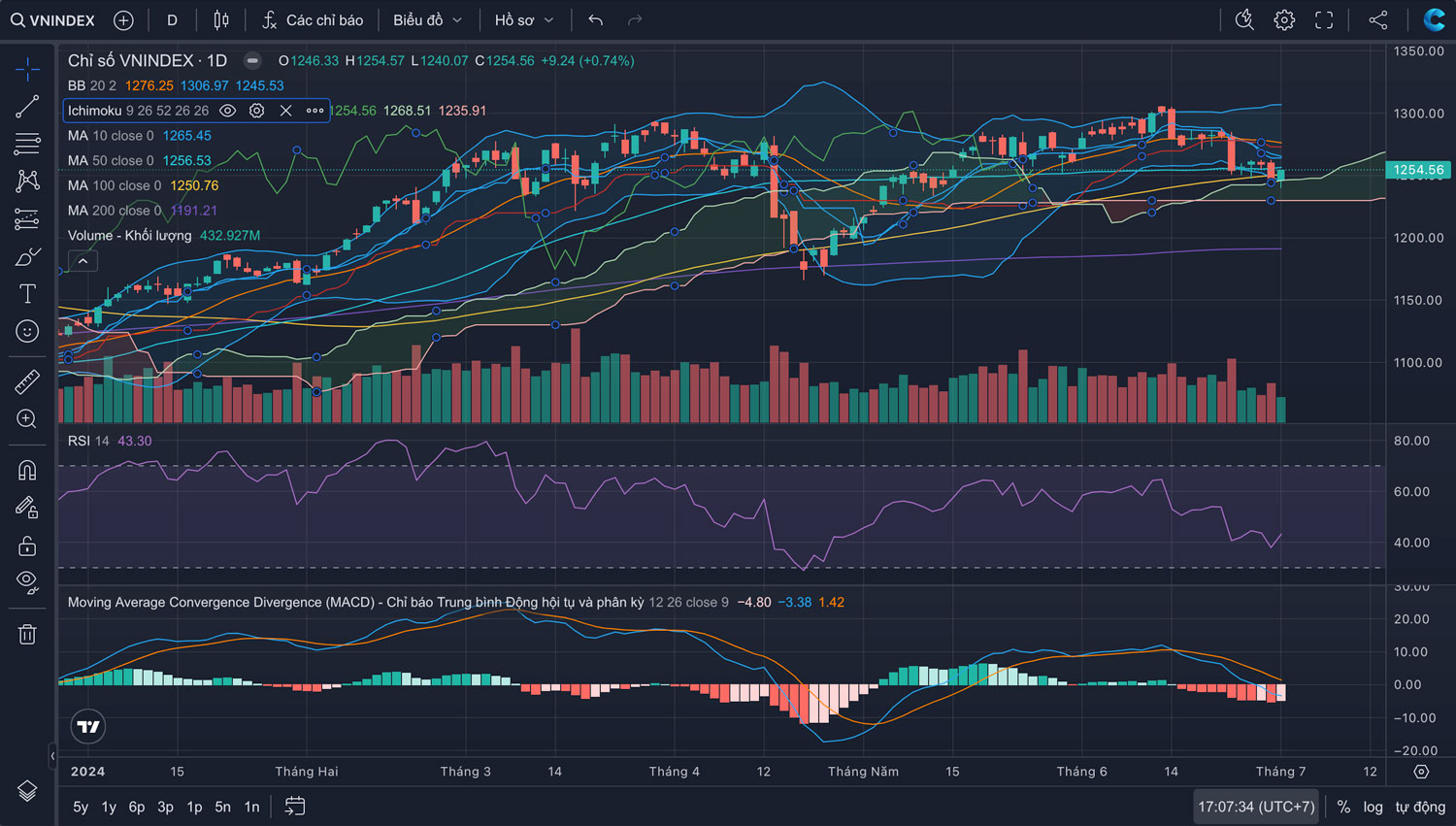The width and height of the screenshot is (1456, 826).
Task: Pick the ruler measure tool
Action: tap(27, 381)
